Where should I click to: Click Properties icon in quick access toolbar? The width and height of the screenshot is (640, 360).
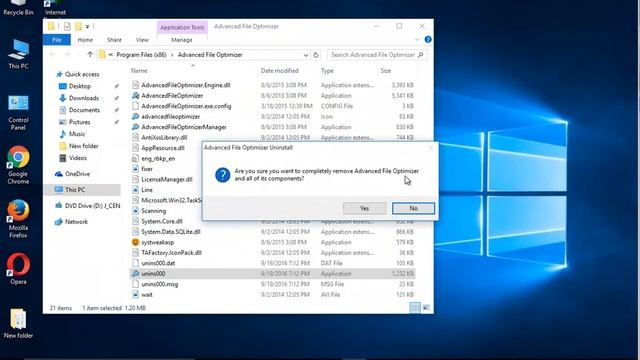pyautogui.click(x=67, y=27)
